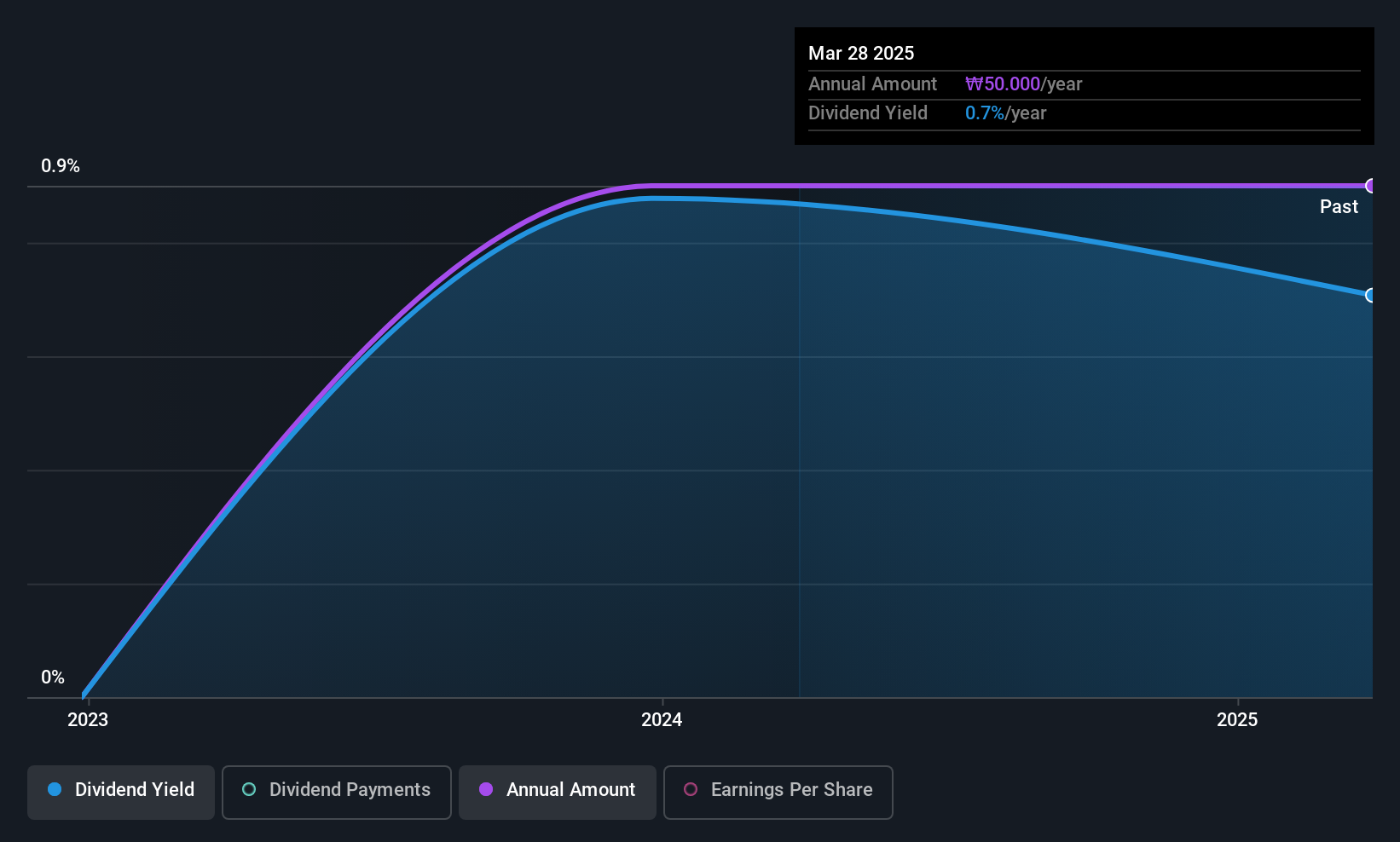Click the teal Dividend Payments legend circle

(x=249, y=789)
